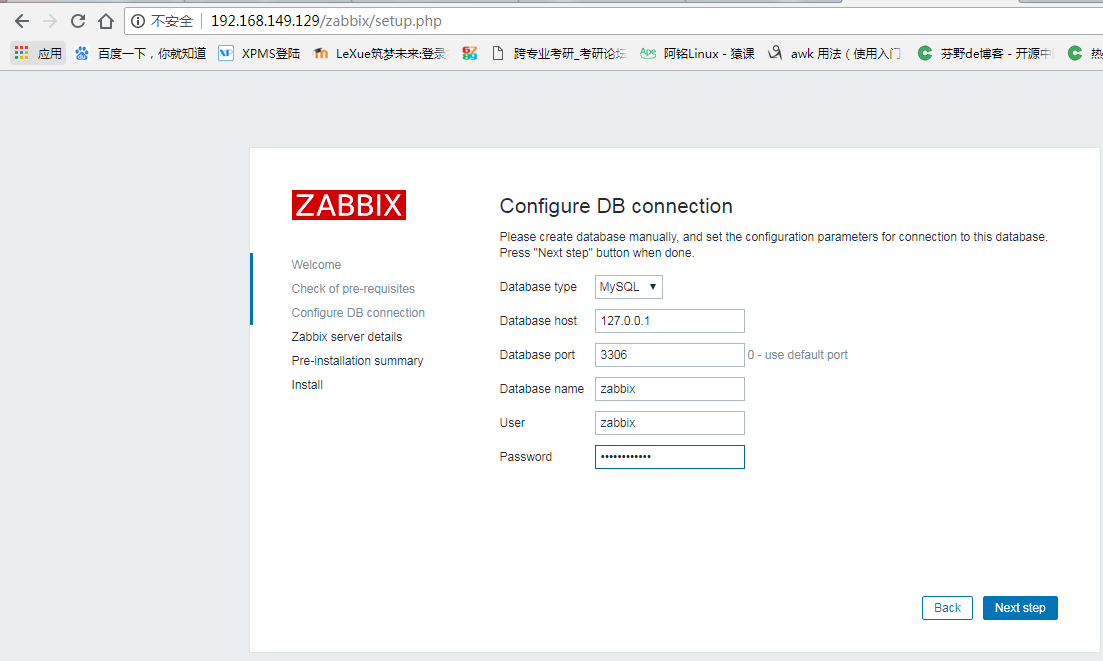Reload the Zabbix setup page
The width and height of the screenshot is (1103, 661).
point(77,21)
